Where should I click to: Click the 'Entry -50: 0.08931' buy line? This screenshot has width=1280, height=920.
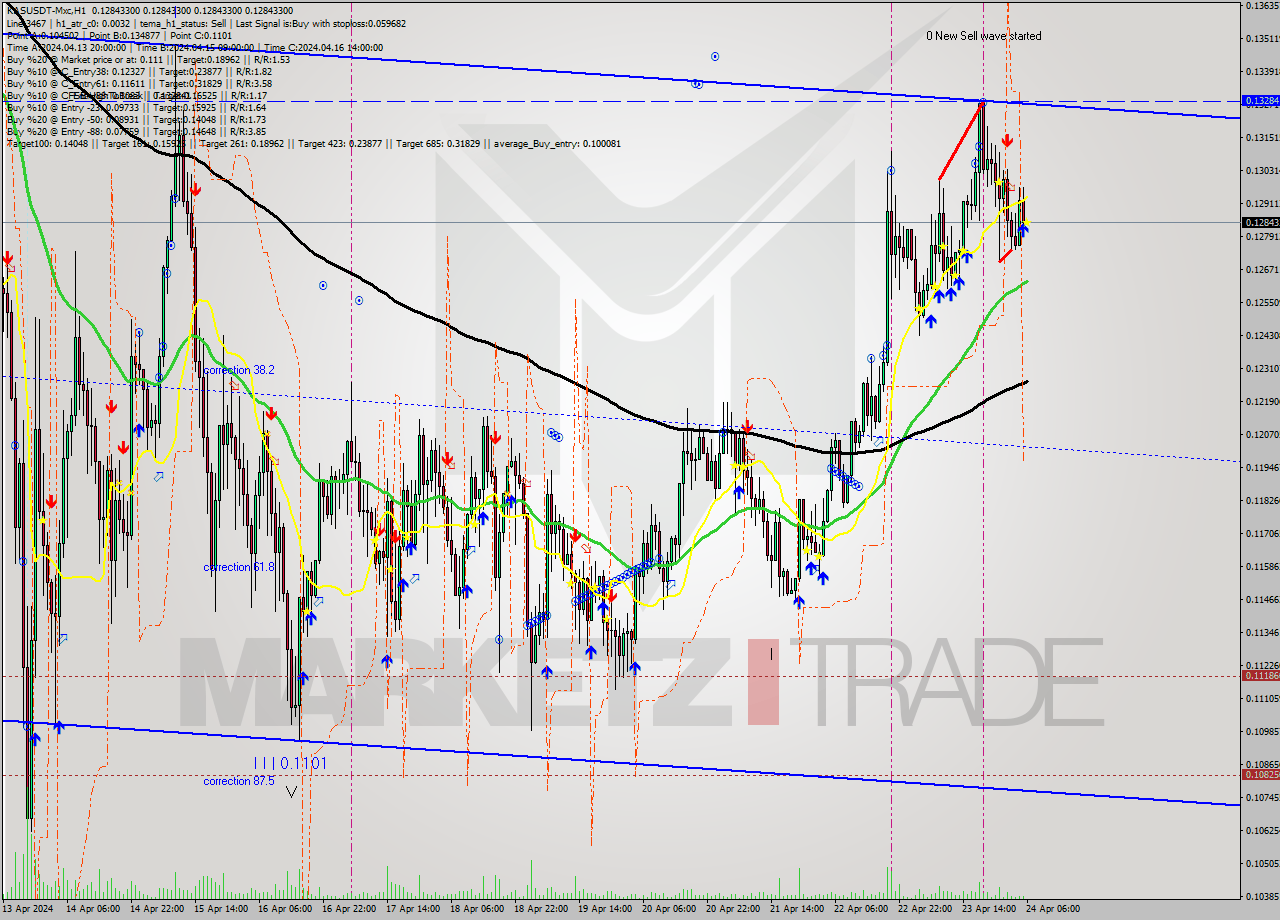[x=136, y=119]
